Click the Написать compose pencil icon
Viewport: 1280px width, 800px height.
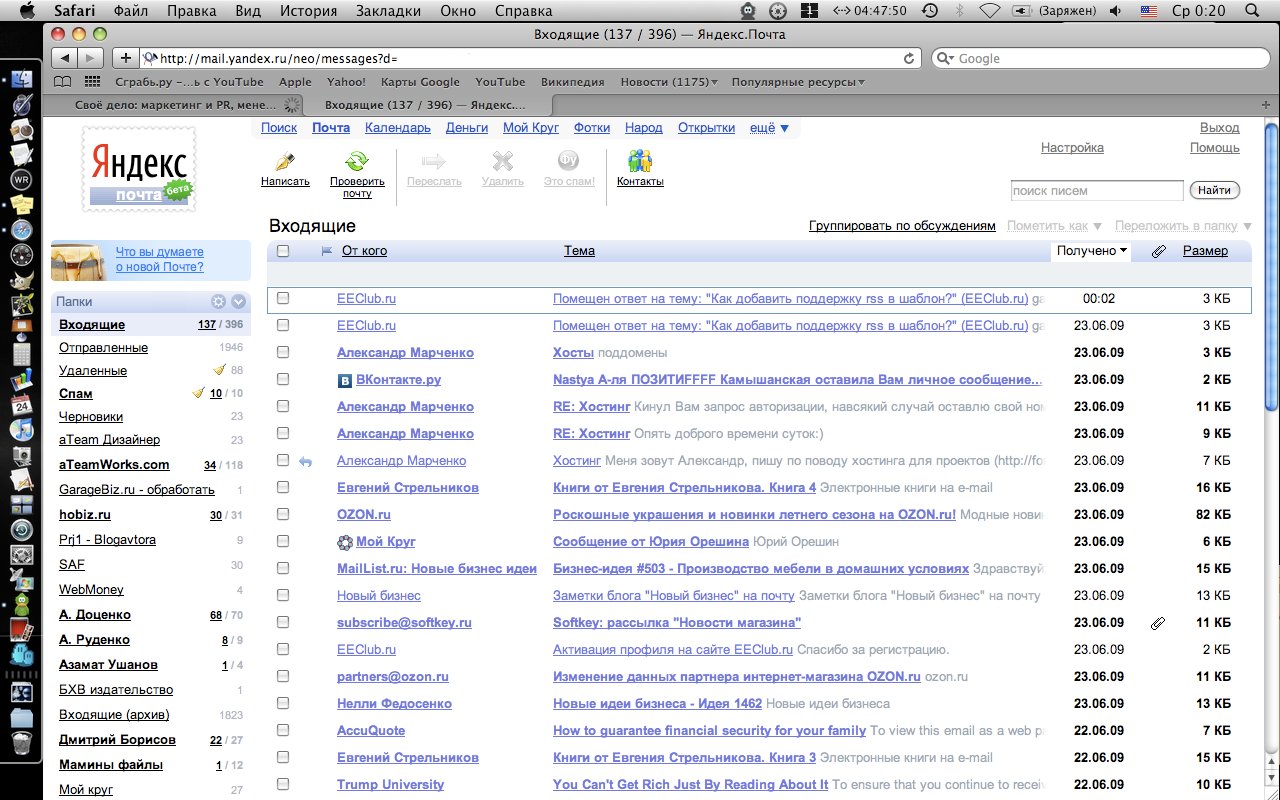click(x=285, y=161)
